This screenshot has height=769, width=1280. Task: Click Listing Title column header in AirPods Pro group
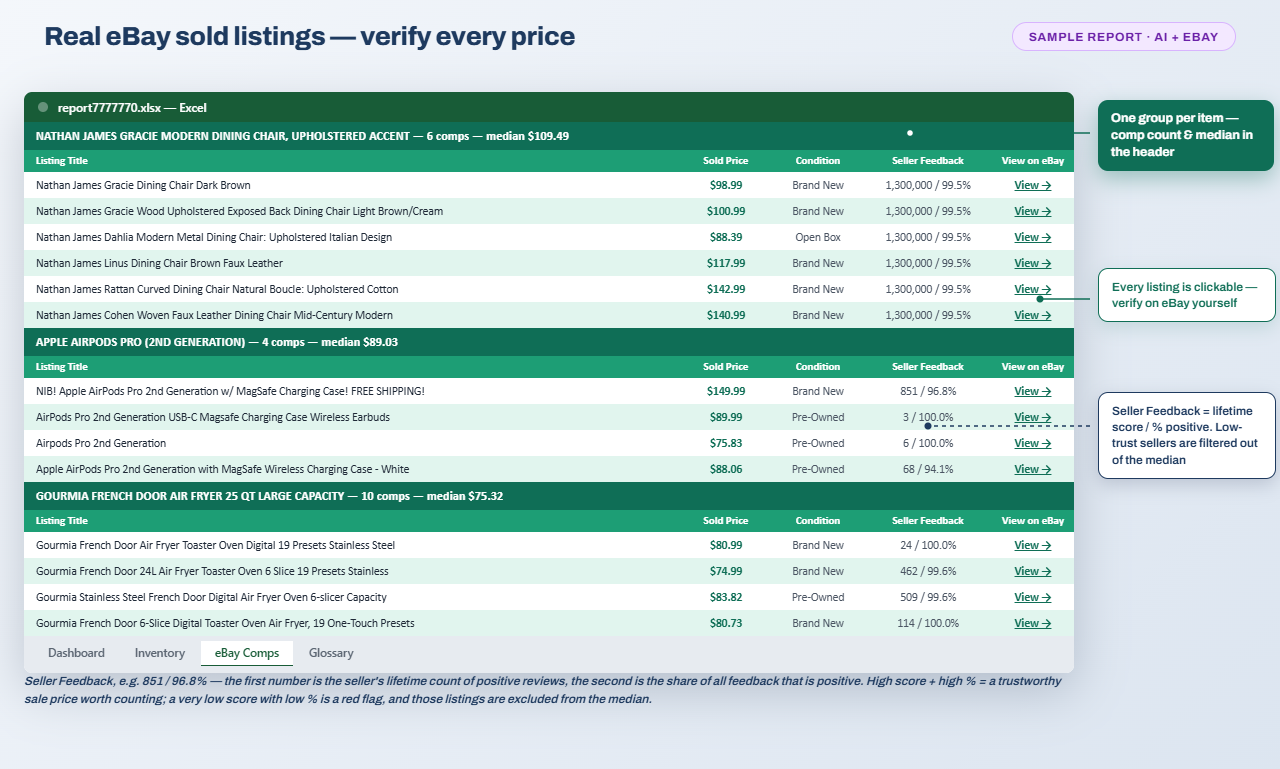pos(62,367)
